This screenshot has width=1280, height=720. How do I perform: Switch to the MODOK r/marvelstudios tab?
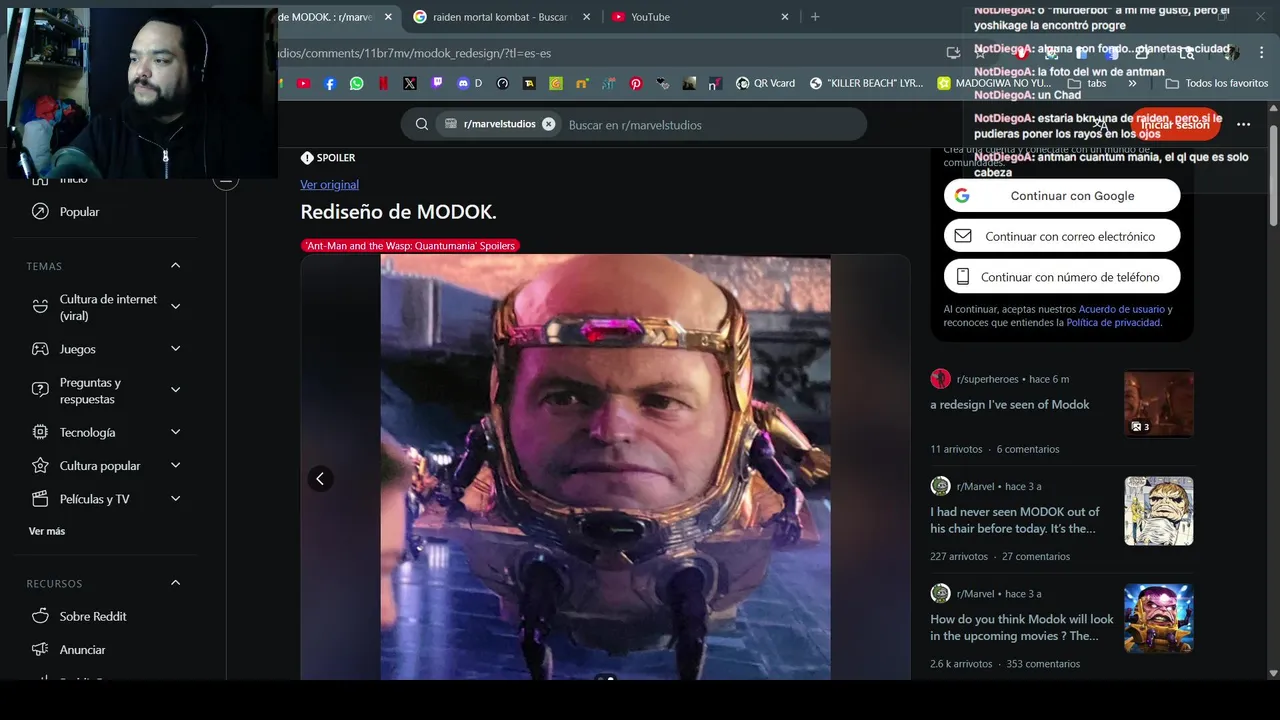coord(330,17)
